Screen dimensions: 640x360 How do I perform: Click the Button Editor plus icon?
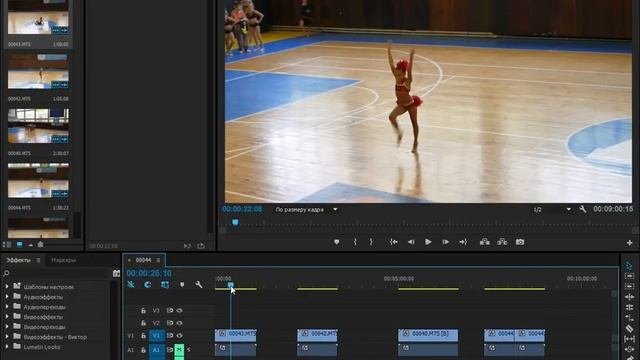click(x=629, y=243)
